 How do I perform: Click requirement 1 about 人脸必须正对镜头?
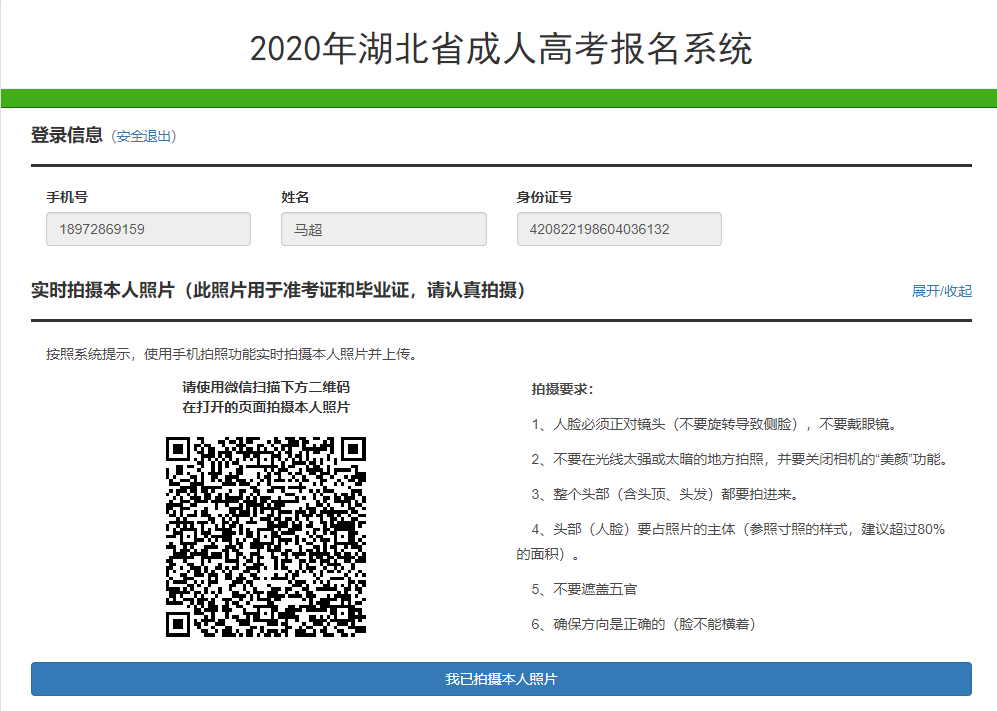714,424
